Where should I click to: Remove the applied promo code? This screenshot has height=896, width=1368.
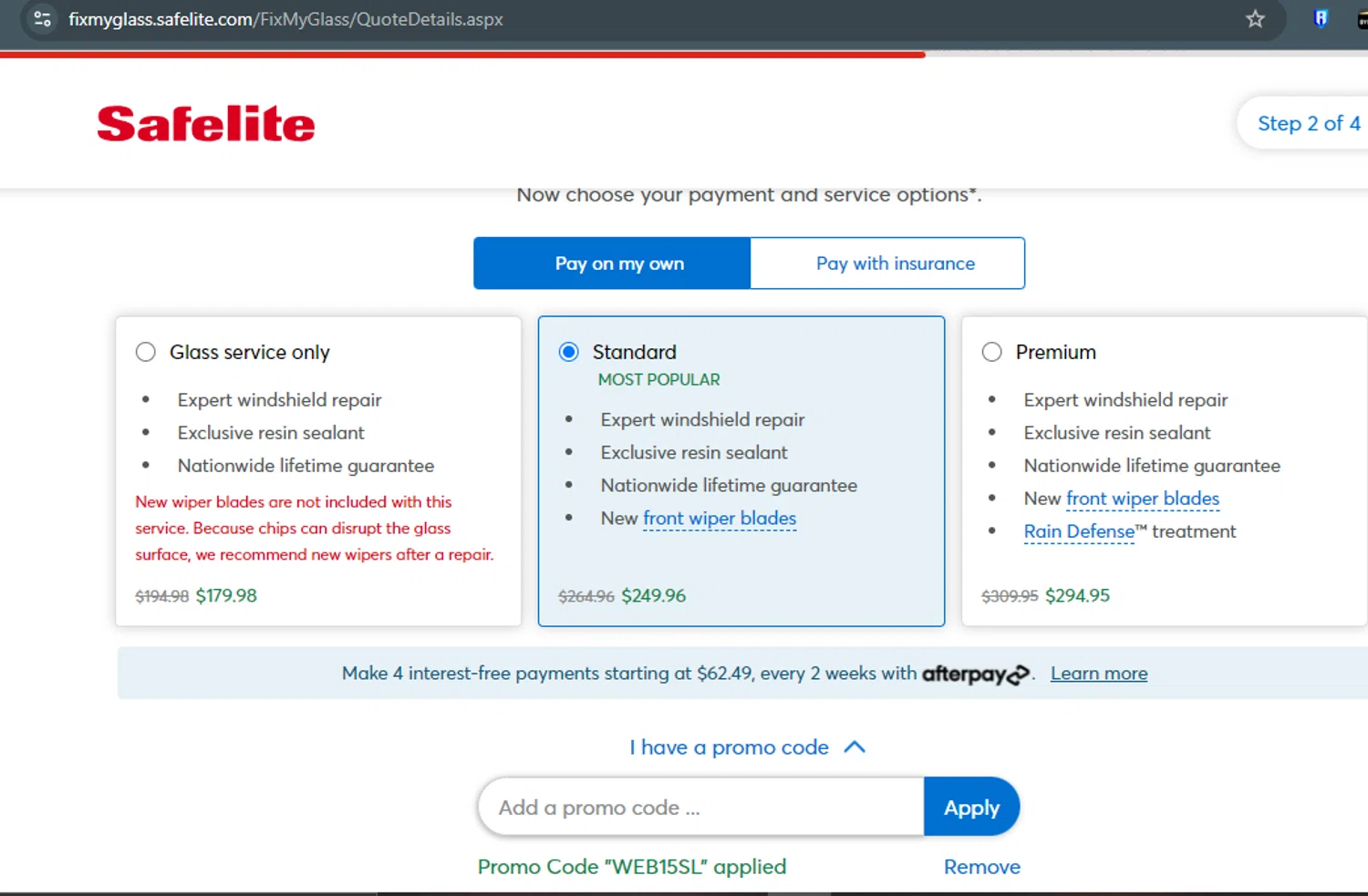(982, 867)
